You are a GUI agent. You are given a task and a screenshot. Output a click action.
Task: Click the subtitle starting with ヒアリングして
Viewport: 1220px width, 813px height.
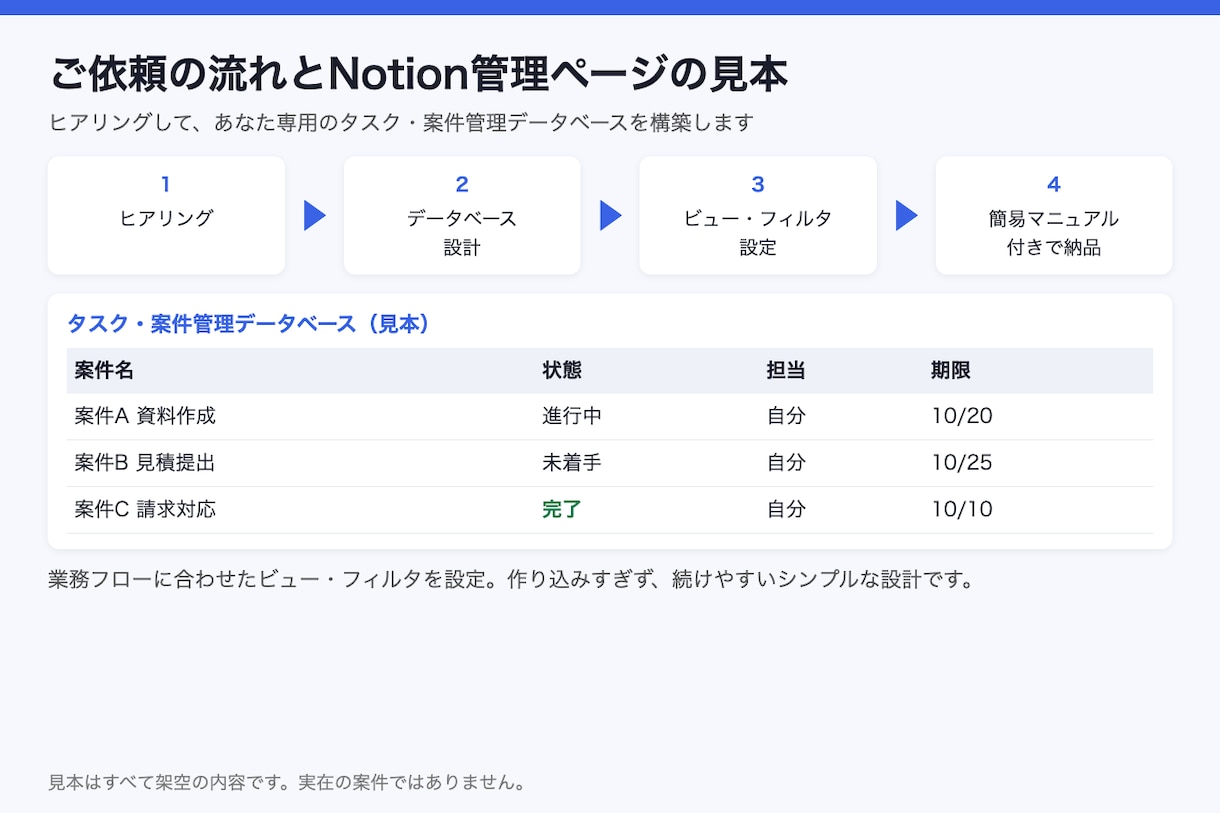click(x=400, y=123)
